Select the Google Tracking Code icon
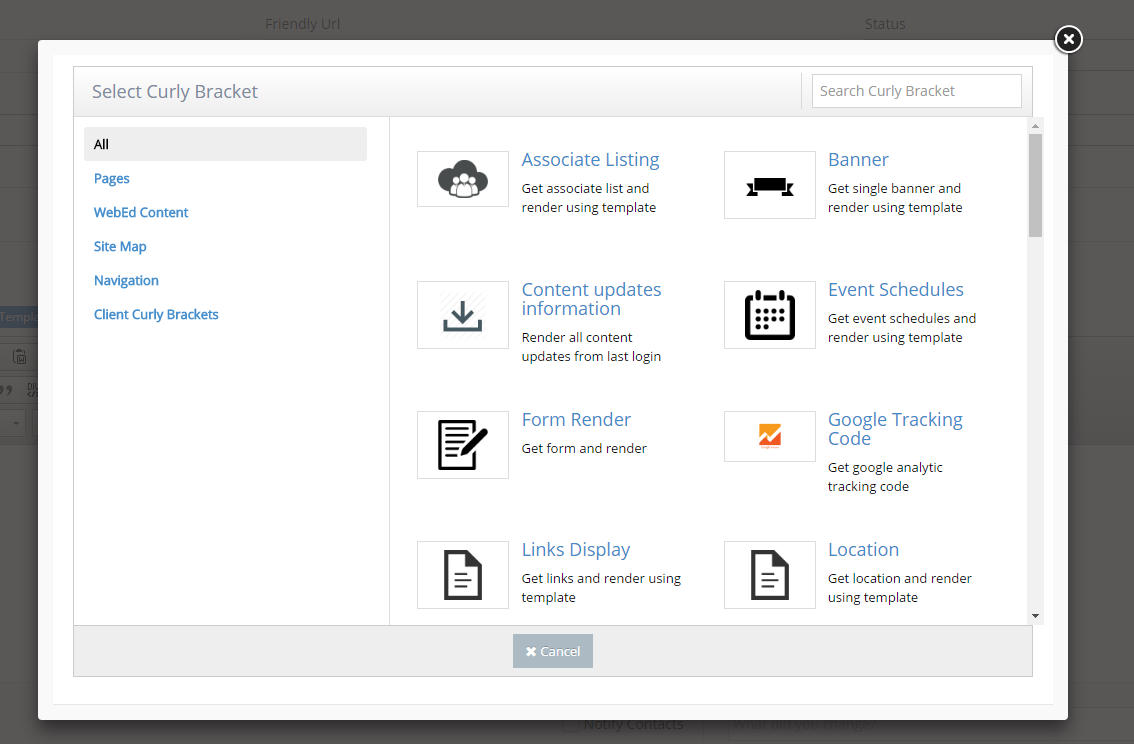 point(769,437)
